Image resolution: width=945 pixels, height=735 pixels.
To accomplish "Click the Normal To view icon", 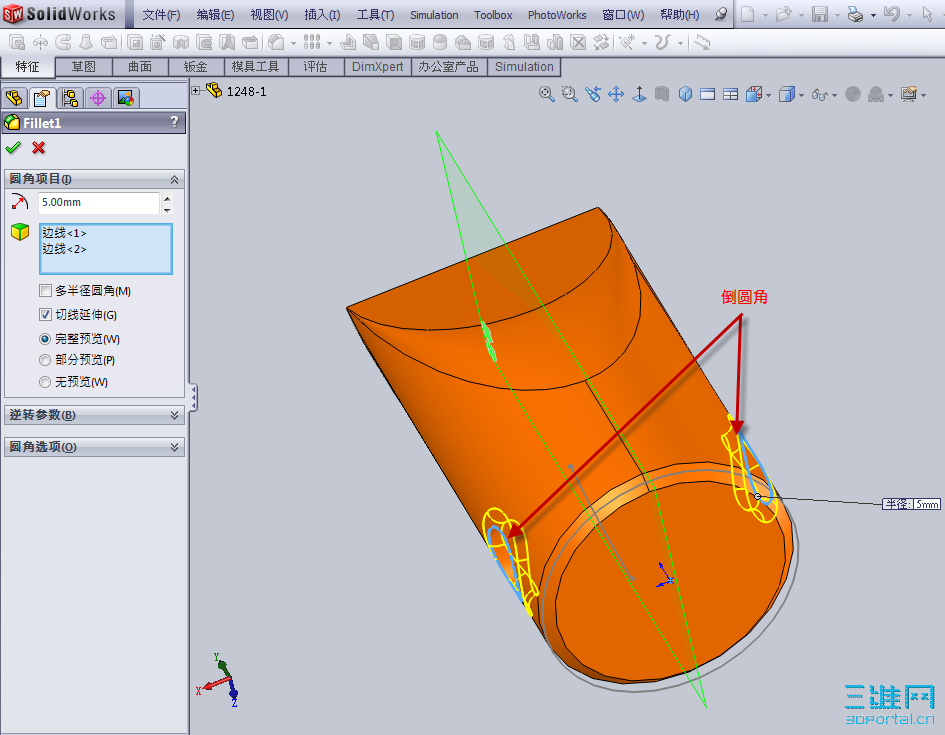I will pos(639,94).
